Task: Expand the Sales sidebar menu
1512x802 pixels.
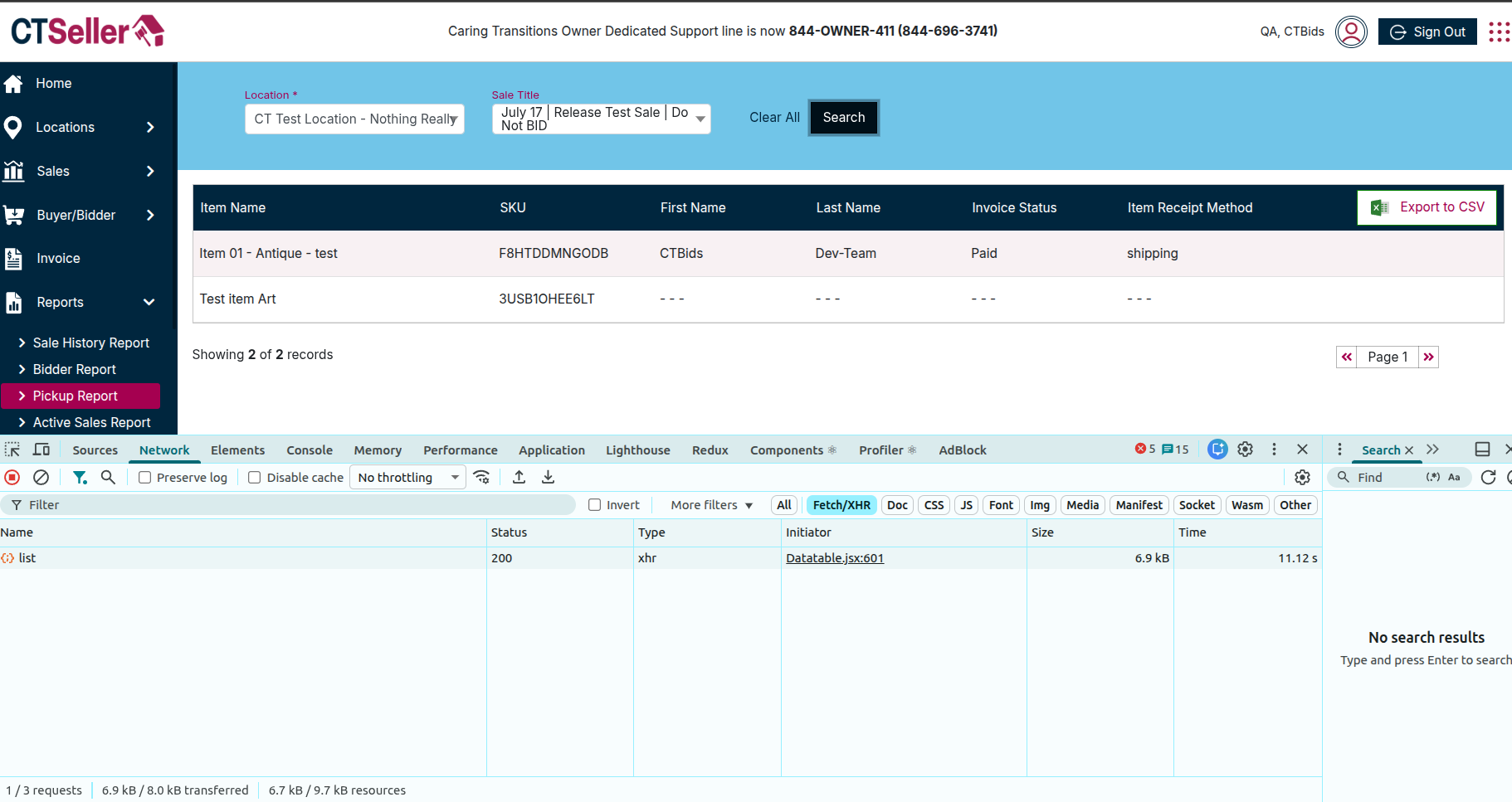Action: (150, 171)
